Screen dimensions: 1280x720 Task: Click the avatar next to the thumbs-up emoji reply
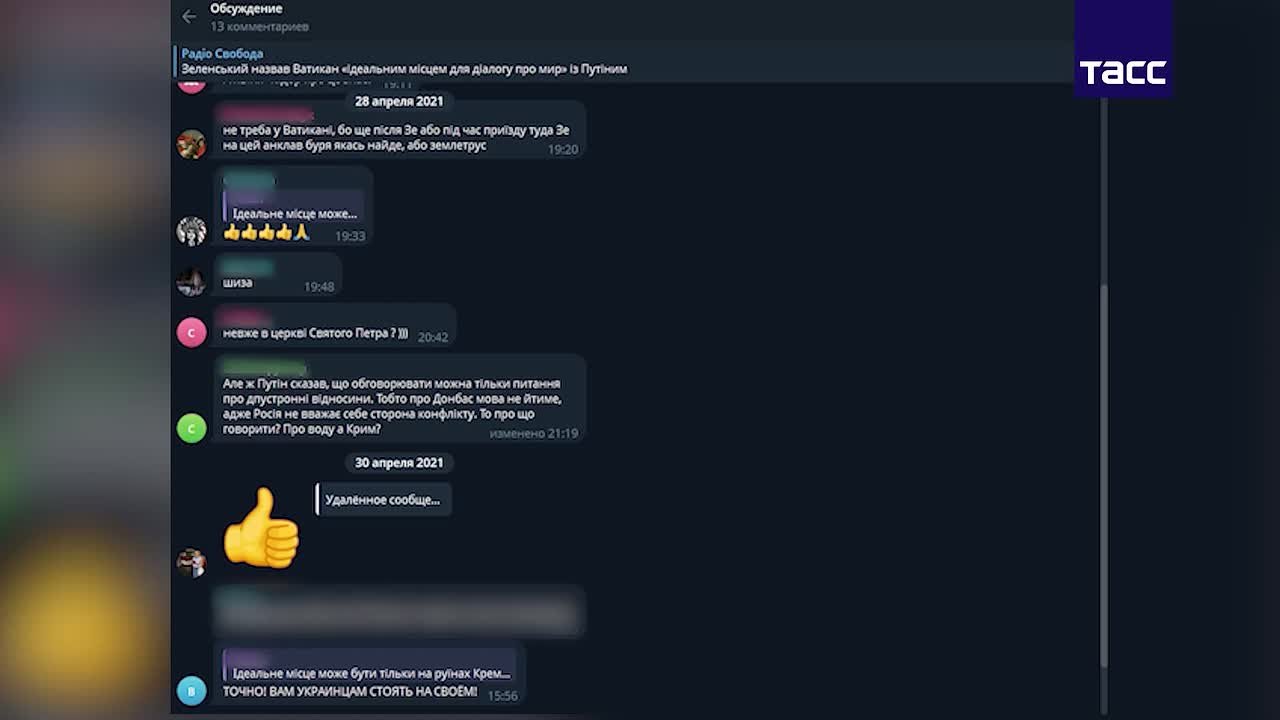pyautogui.click(x=191, y=231)
